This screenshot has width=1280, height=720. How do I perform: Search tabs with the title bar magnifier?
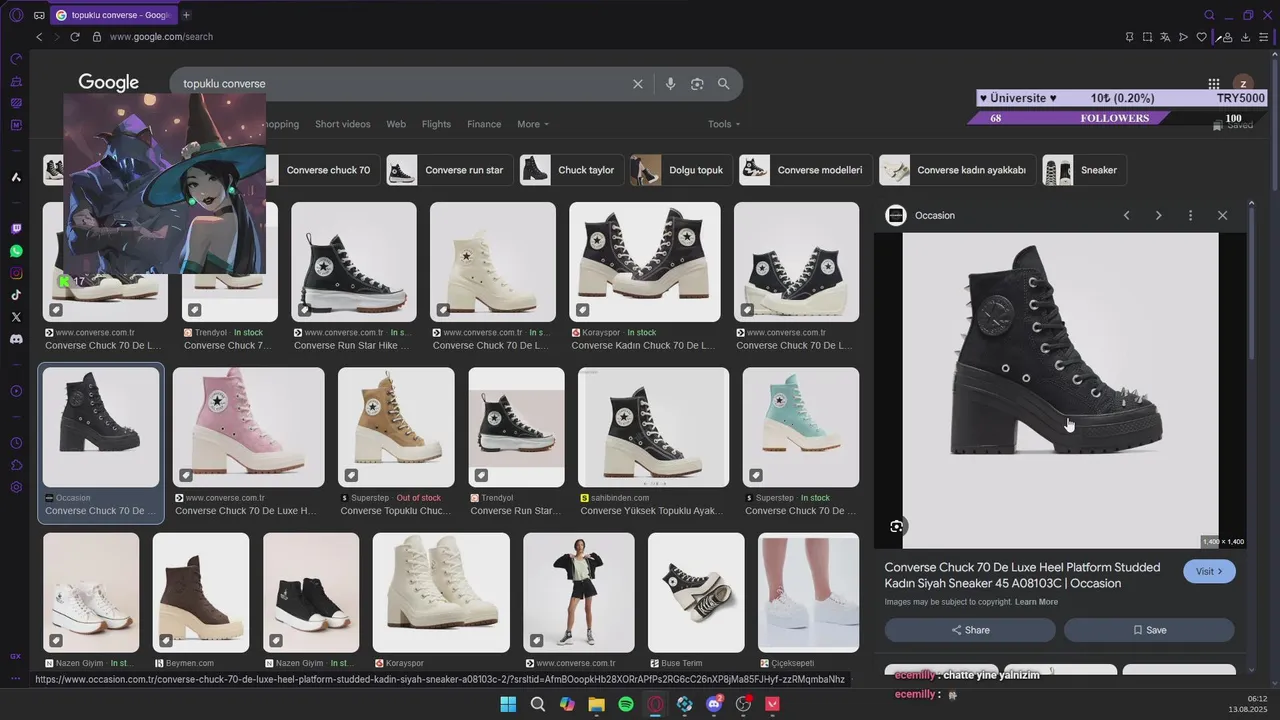1209,15
